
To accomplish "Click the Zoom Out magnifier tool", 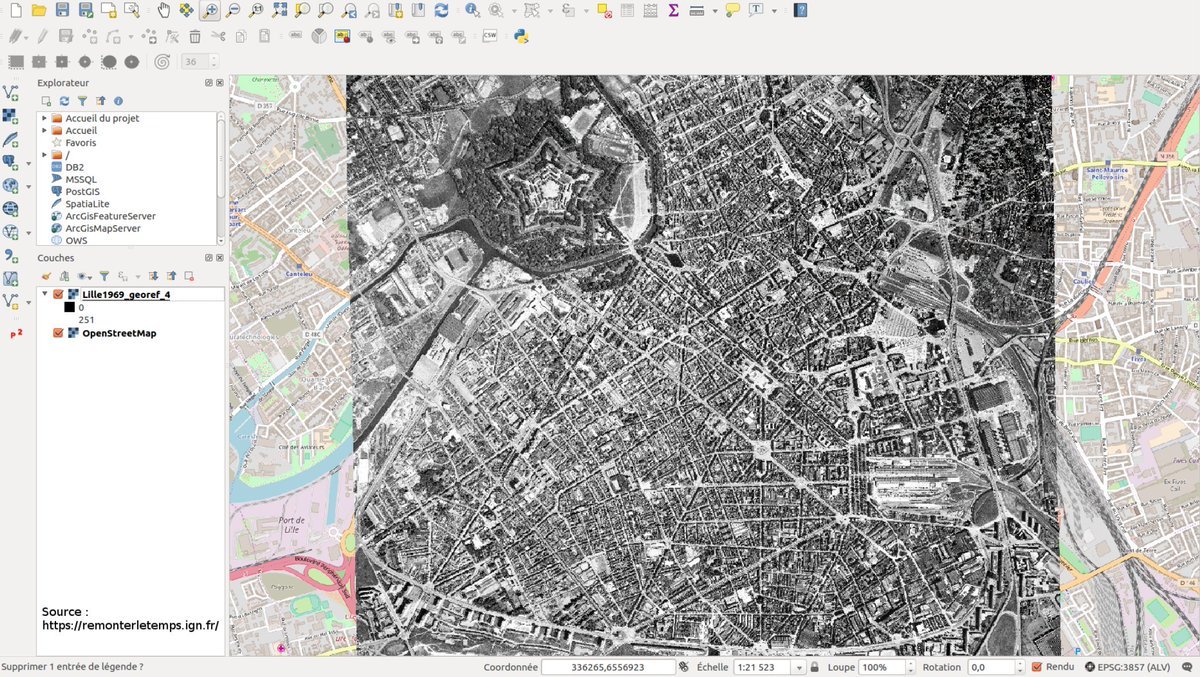I will click(x=233, y=11).
